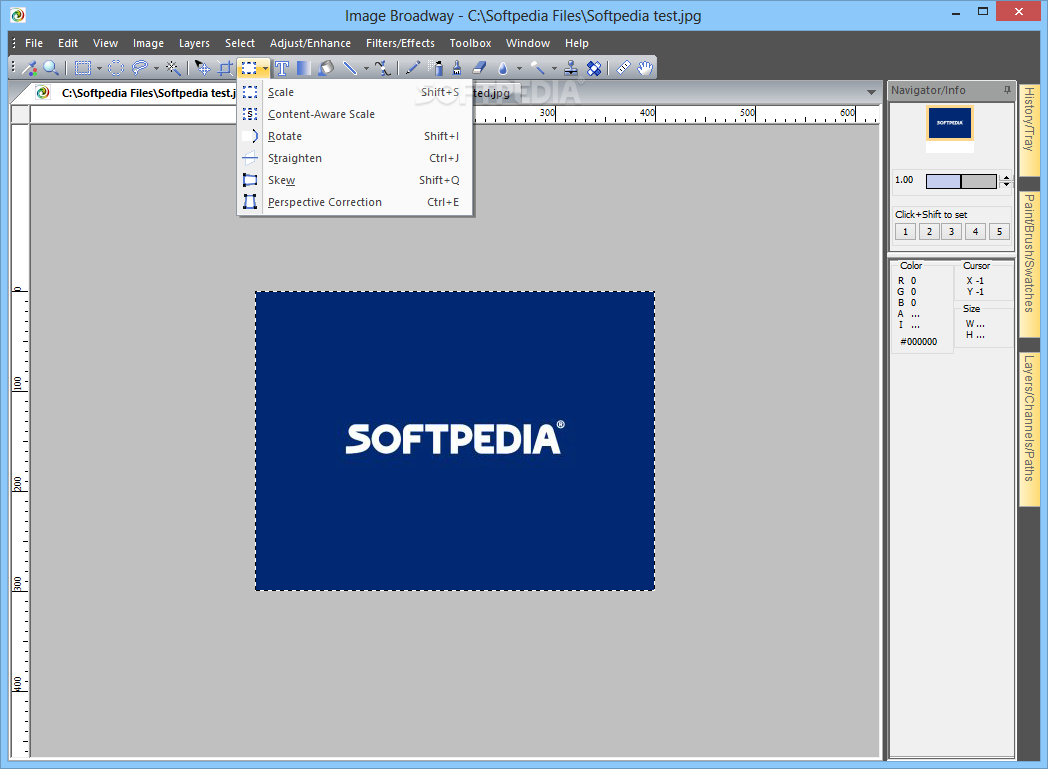The image size is (1048, 769).
Task: Select the Paintbrush tool
Action: (457, 67)
